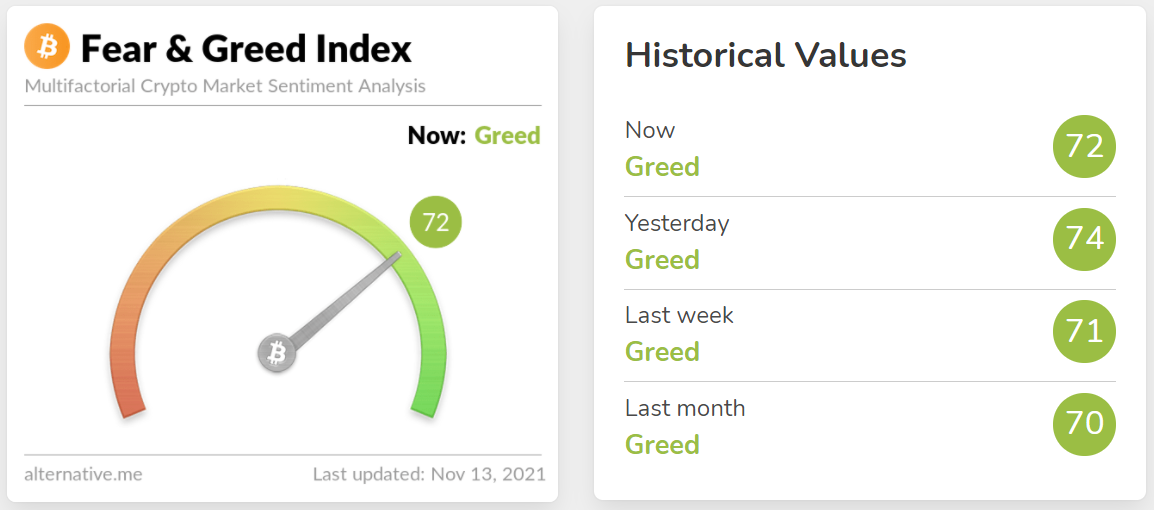
Task: Click the orange Bitcoin logo icon
Action: (47, 46)
